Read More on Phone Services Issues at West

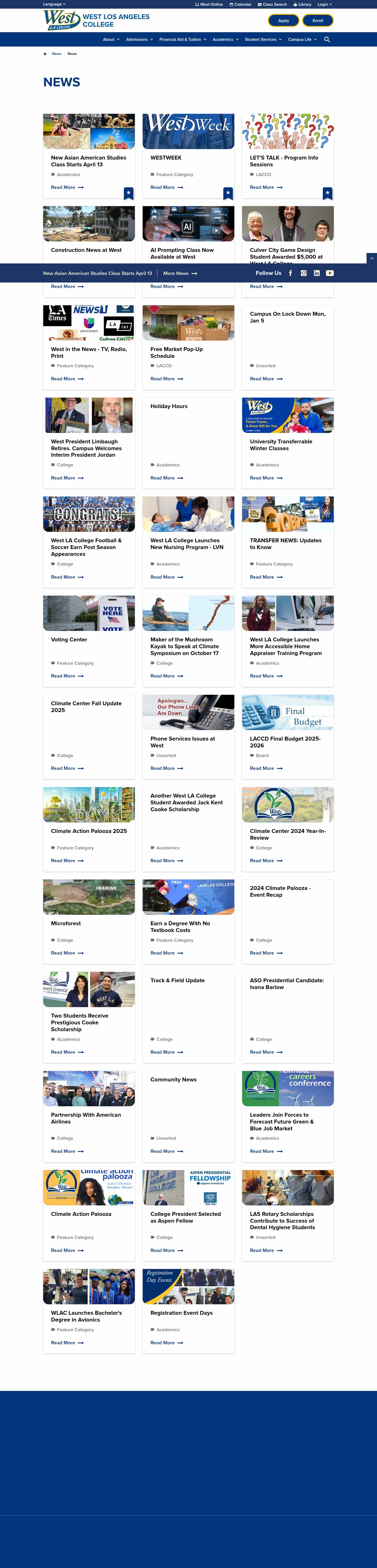167,768
